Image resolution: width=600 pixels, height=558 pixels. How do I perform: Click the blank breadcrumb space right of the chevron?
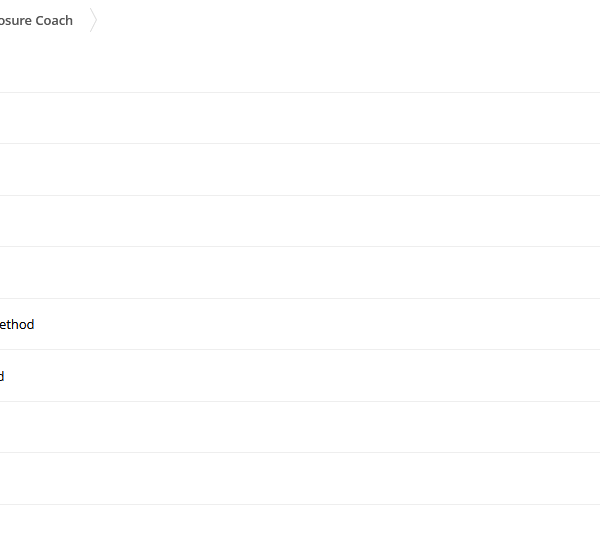click(348, 20)
